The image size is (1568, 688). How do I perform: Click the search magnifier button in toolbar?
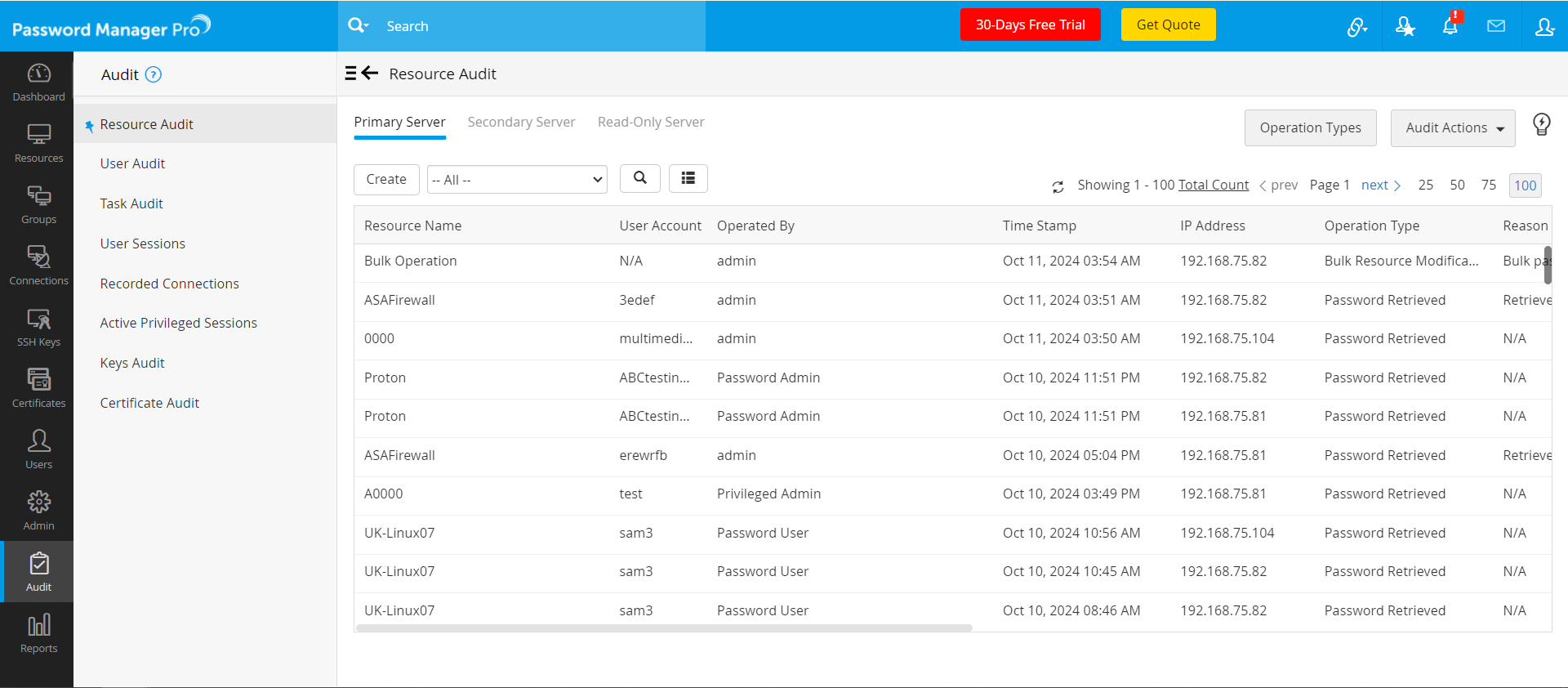click(639, 178)
